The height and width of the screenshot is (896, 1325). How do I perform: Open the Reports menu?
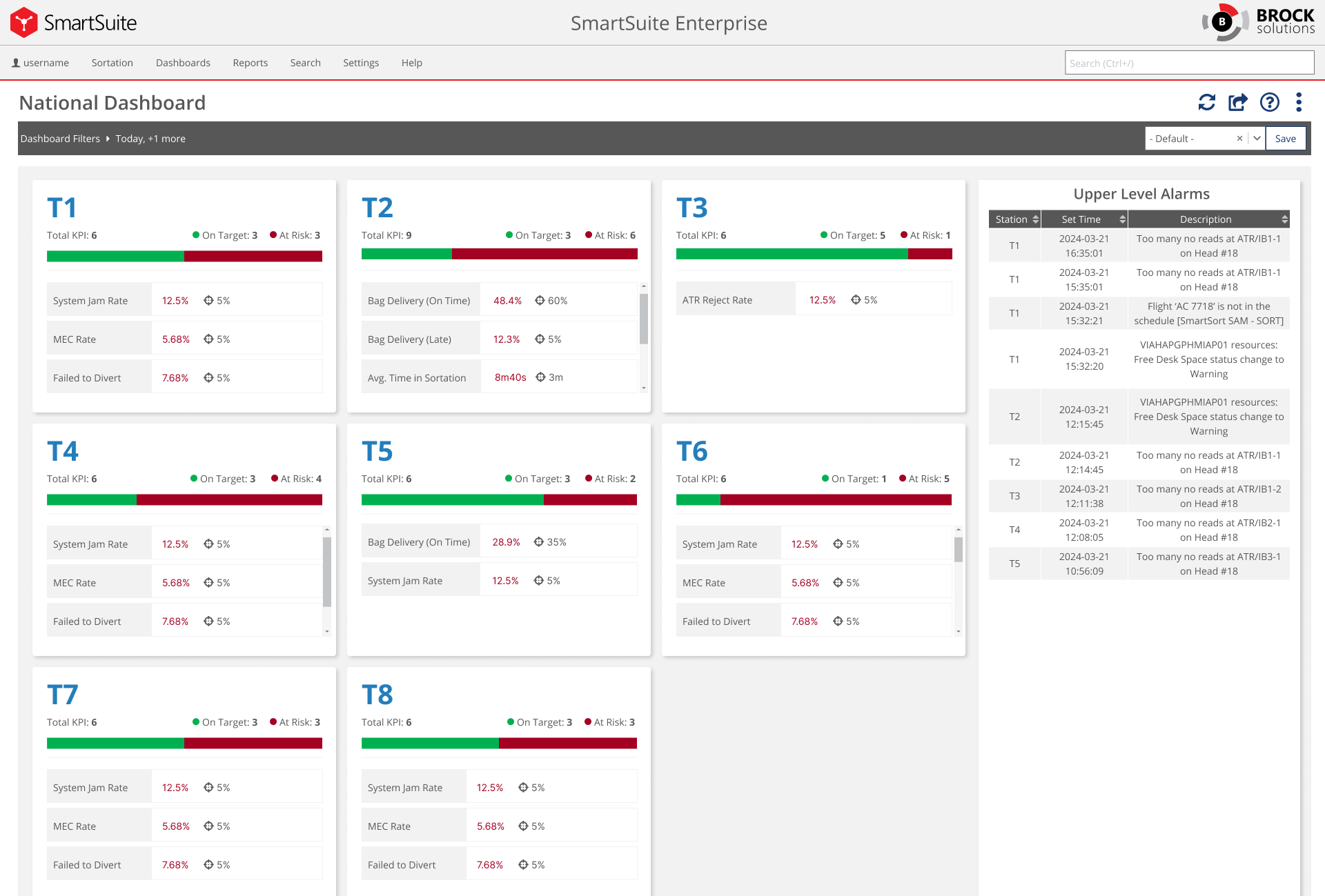coord(250,63)
